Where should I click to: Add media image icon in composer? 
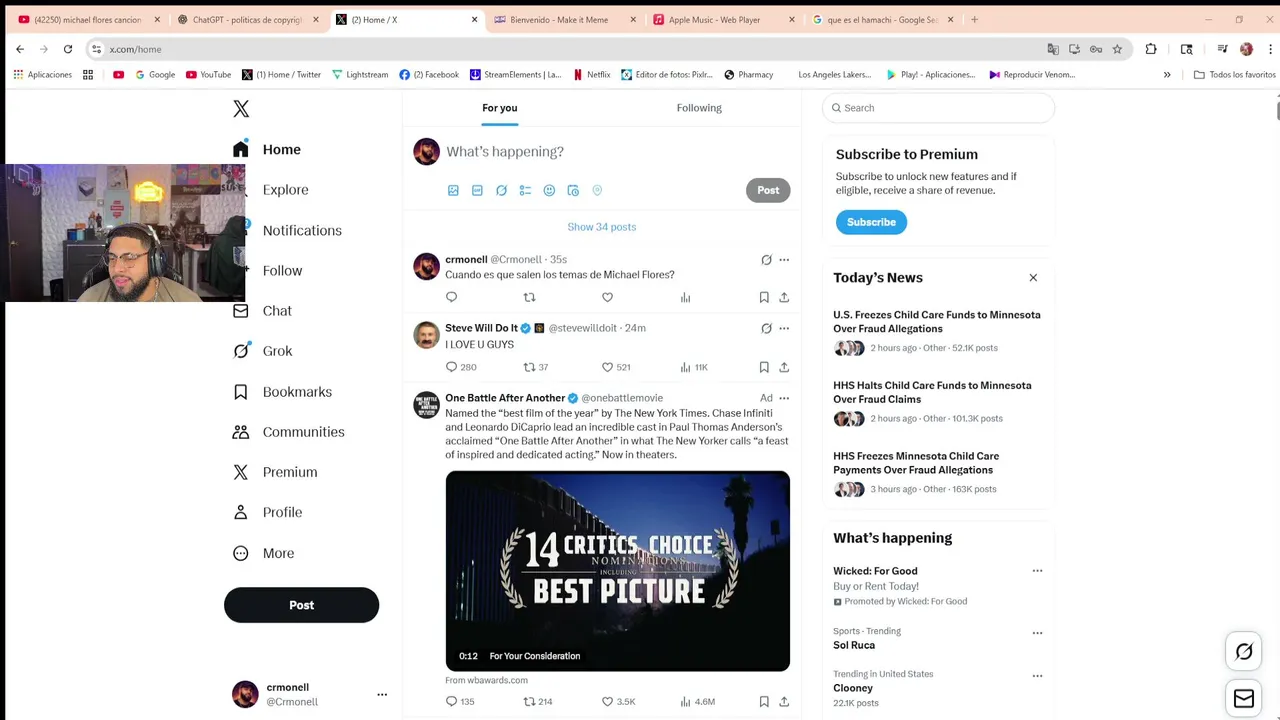[x=453, y=190]
